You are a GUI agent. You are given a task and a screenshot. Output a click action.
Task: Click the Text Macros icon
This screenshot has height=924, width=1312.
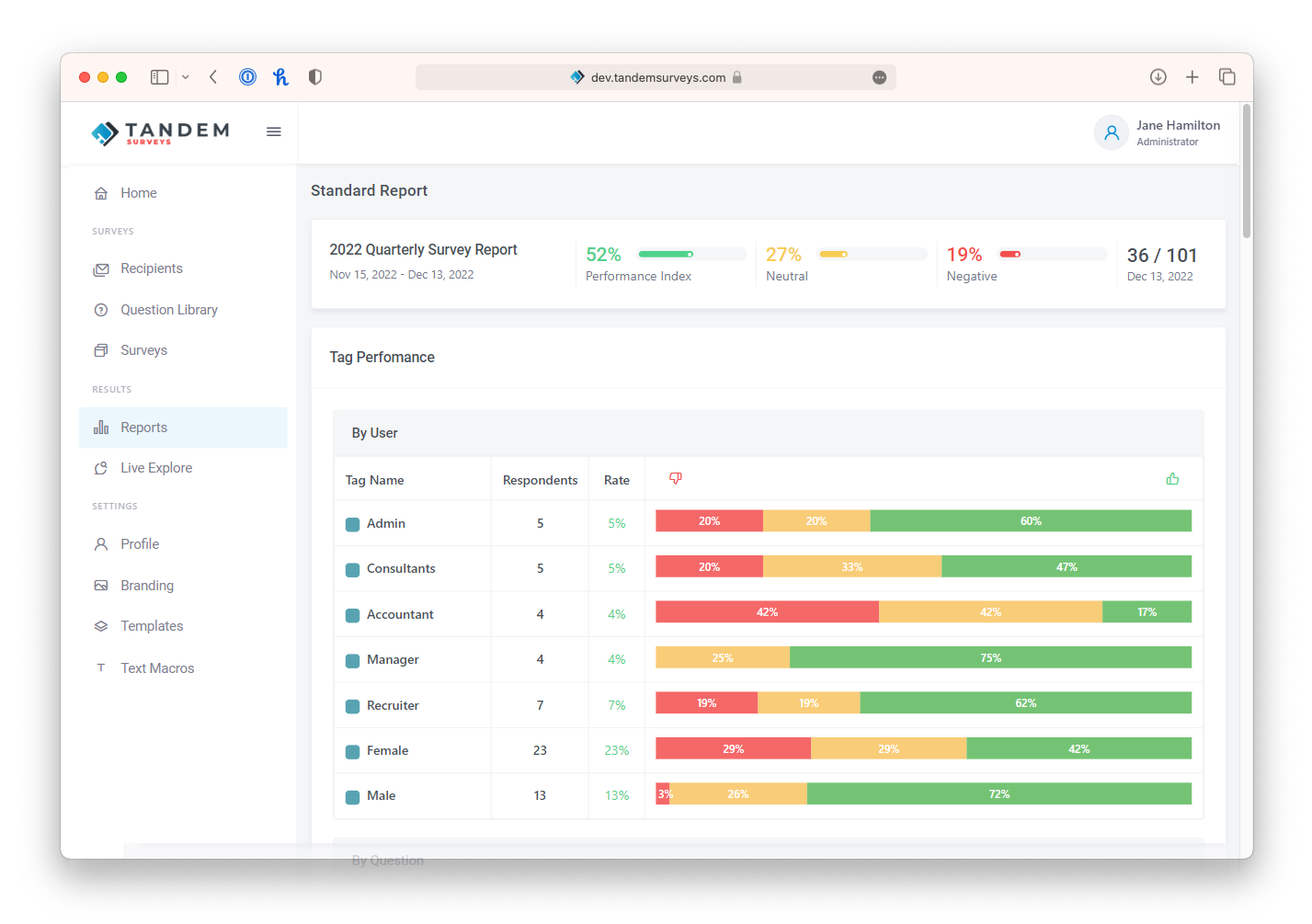coord(101,667)
